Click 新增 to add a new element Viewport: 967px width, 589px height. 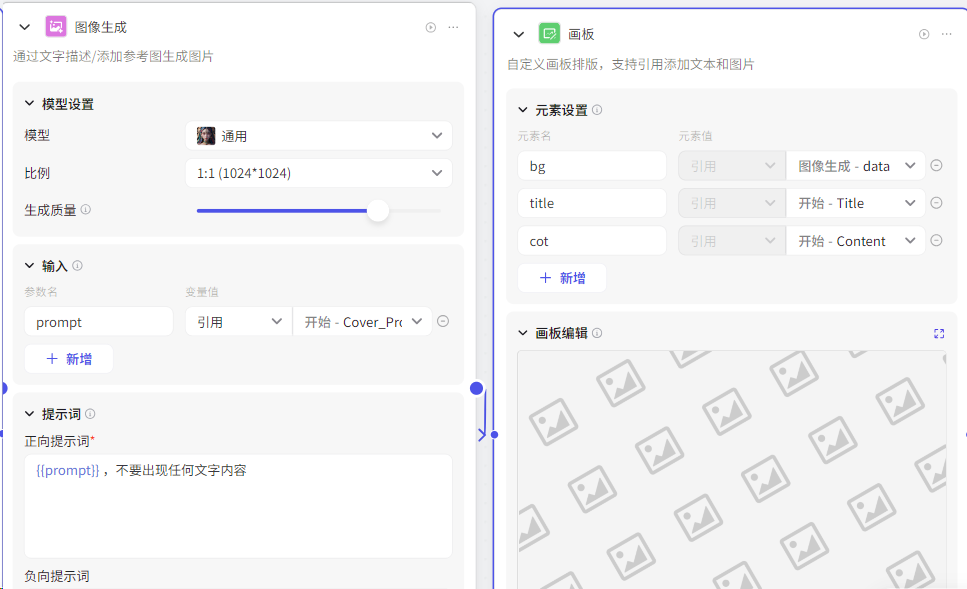561,278
